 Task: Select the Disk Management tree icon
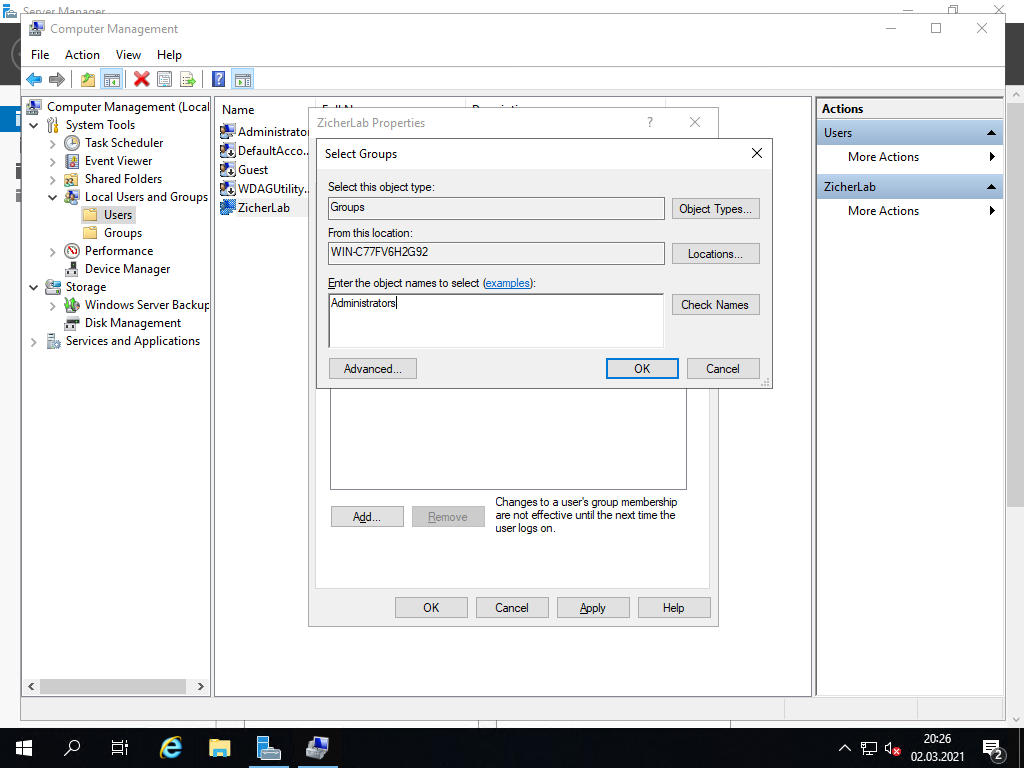(x=72, y=323)
